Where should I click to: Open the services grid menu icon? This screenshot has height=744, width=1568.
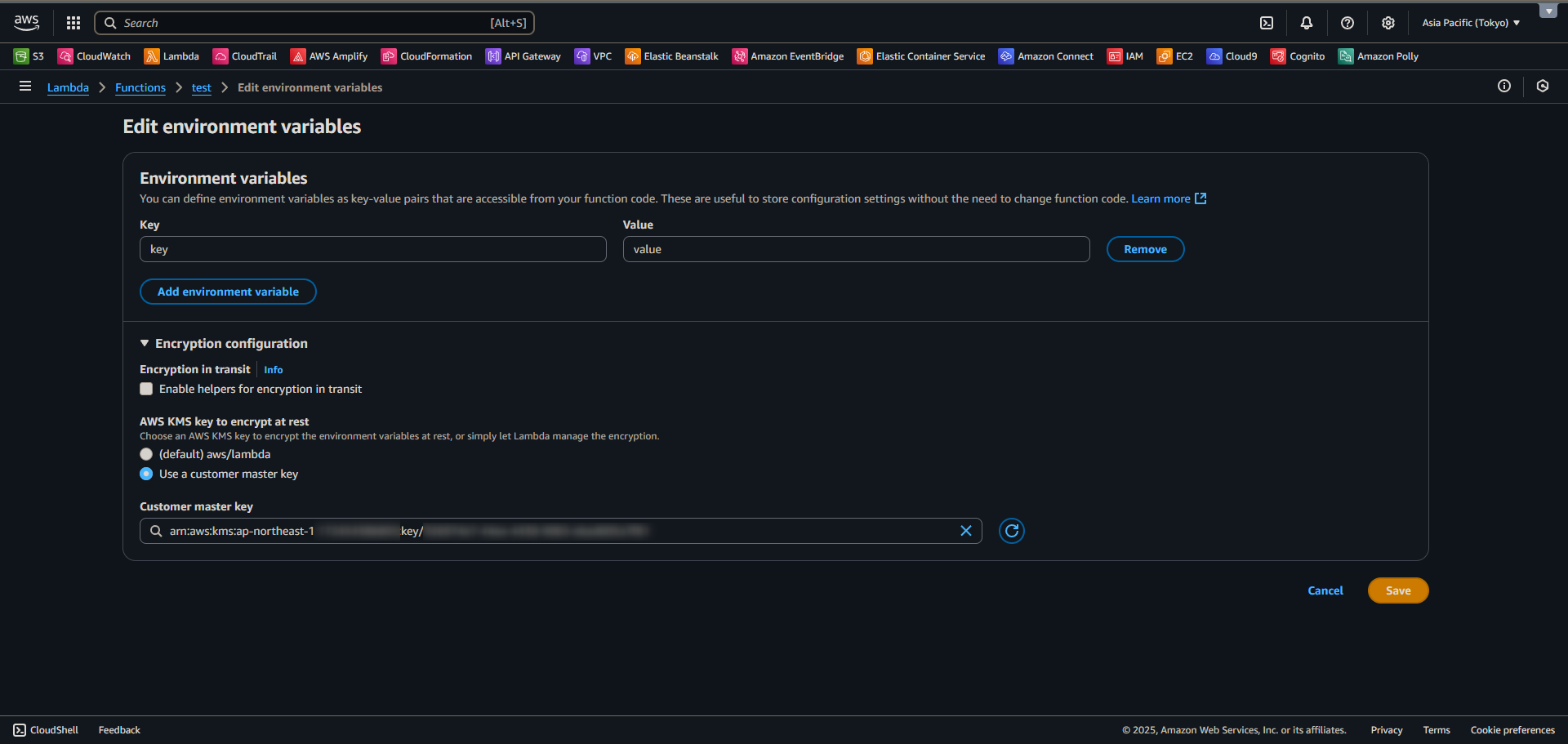73,23
